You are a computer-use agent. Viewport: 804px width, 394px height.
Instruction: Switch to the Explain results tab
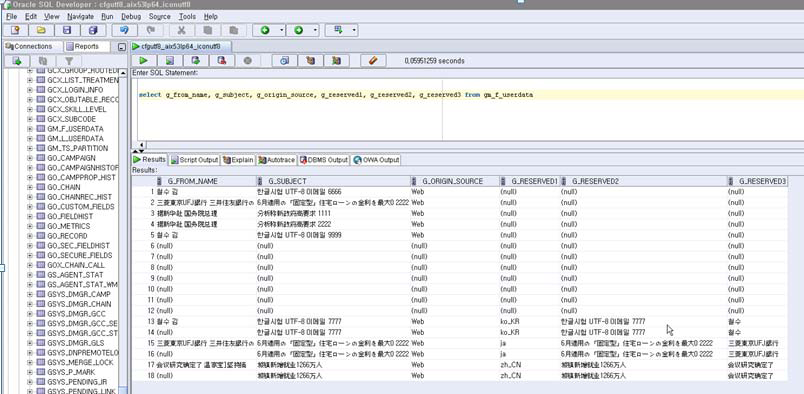click(x=238, y=160)
